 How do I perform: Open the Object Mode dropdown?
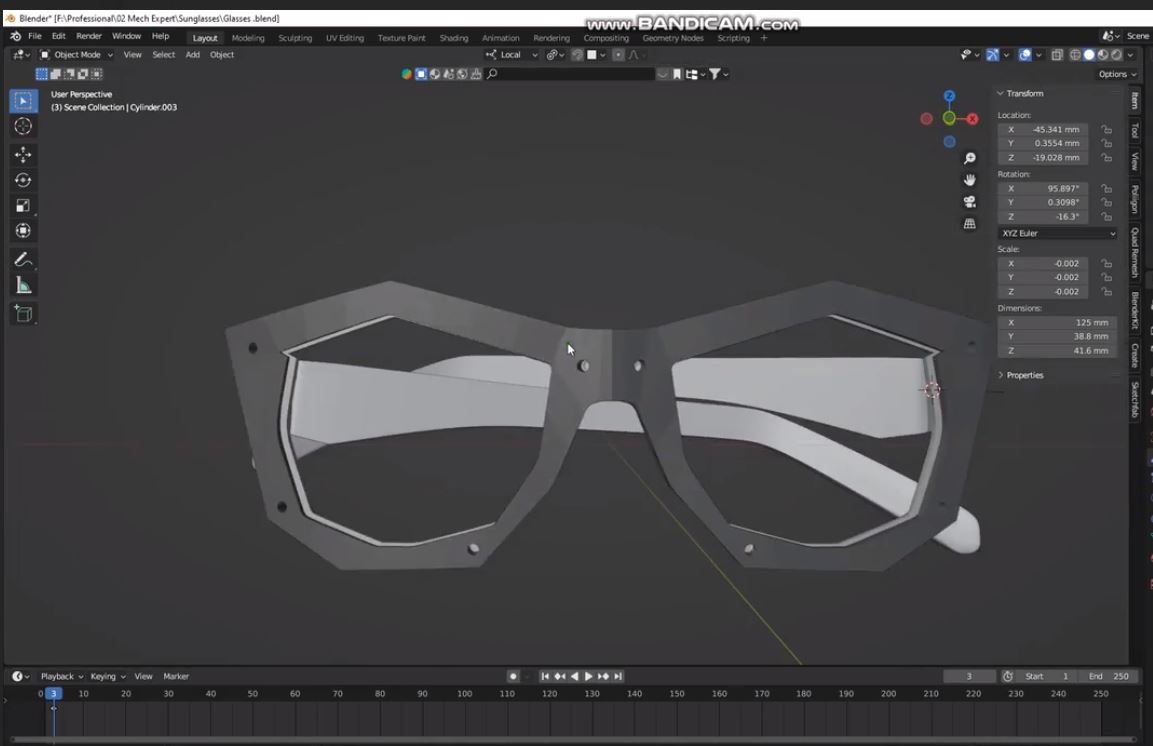point(76,55)
